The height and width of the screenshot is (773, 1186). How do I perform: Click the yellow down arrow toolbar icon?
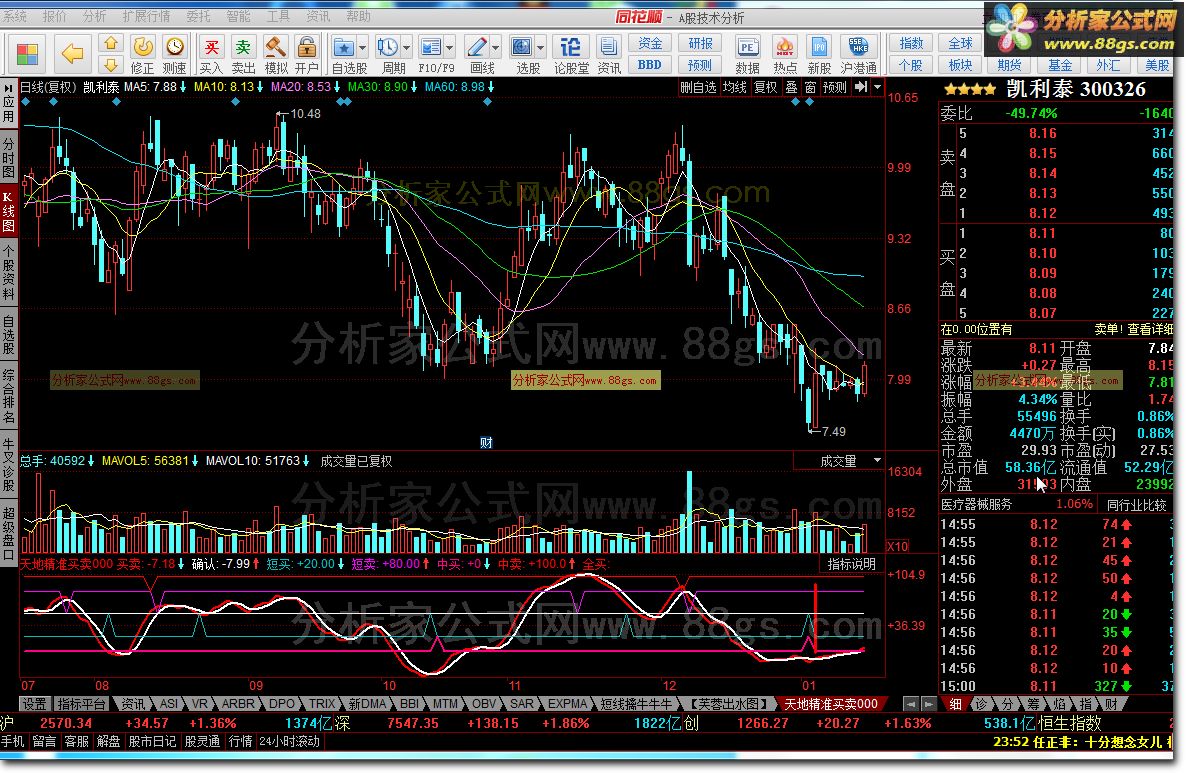point(110,64)
